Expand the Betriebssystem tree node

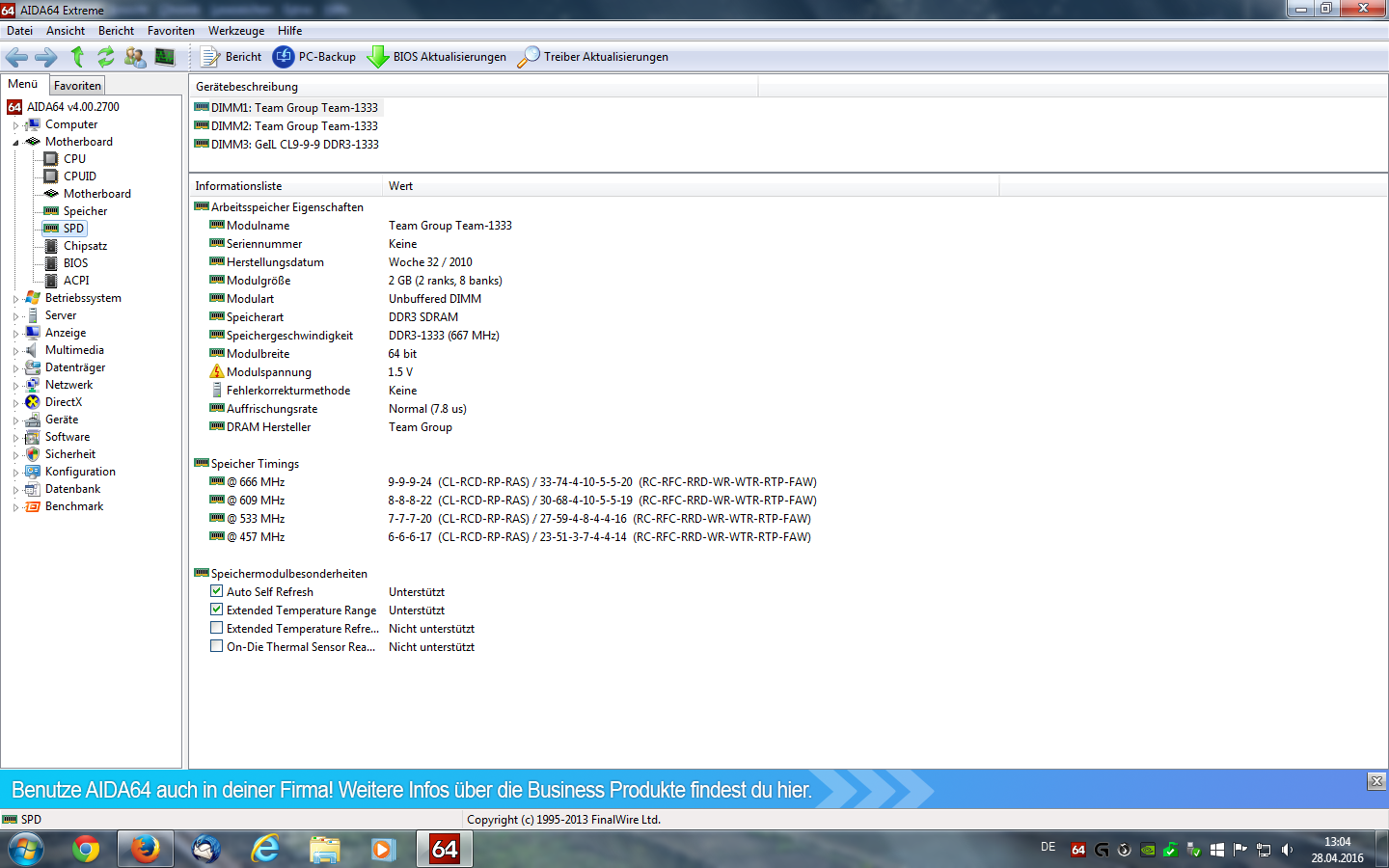(15, 299)
